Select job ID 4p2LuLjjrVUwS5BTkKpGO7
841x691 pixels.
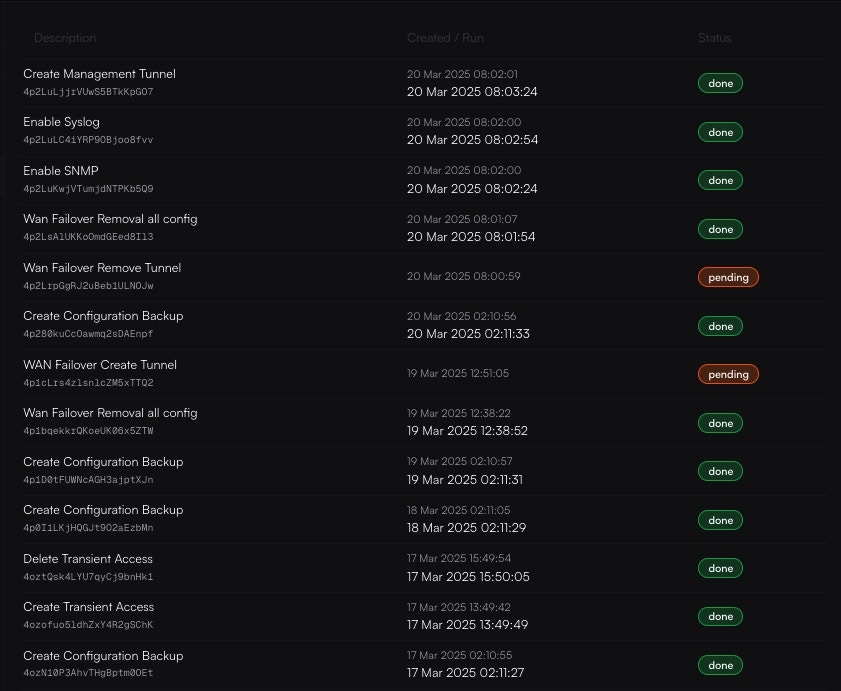click(88, 92)
